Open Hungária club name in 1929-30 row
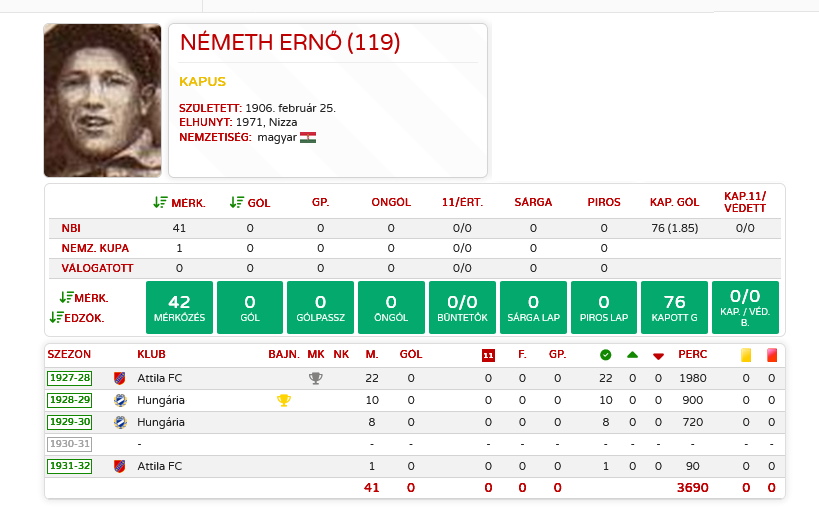819x524 pixels. point(160,422)
